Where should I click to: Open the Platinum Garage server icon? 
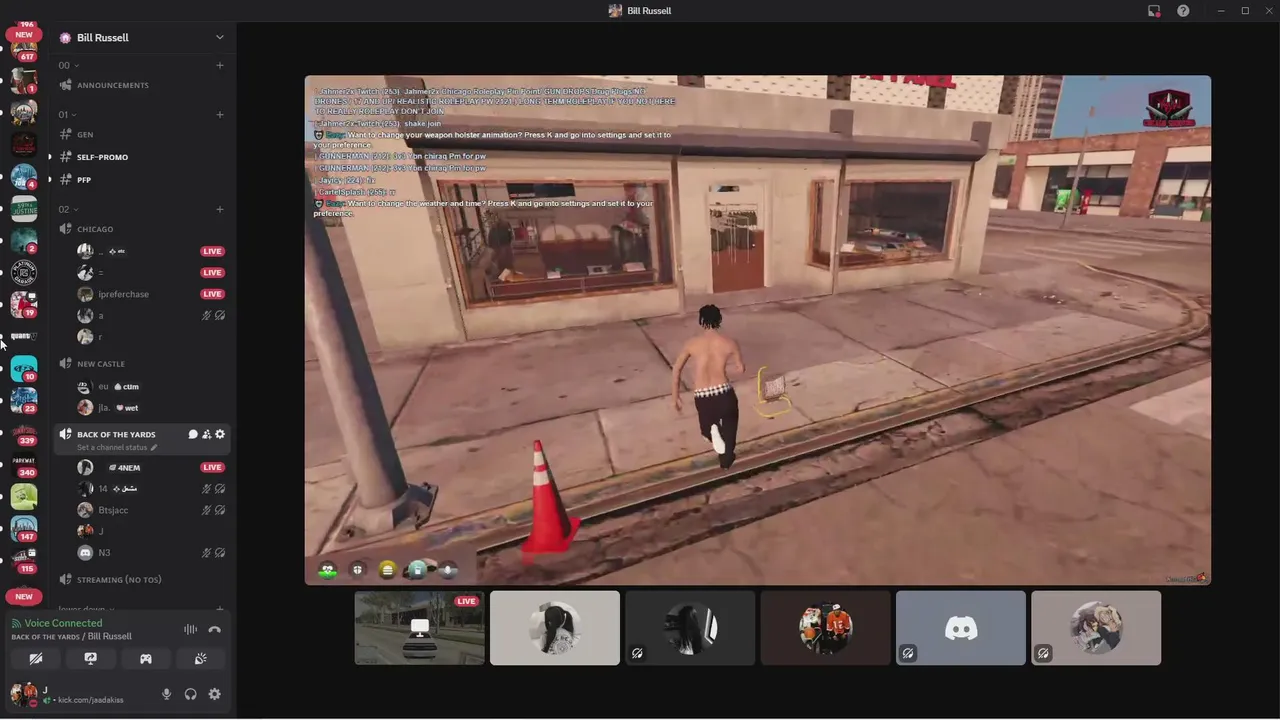pos(24,272)
